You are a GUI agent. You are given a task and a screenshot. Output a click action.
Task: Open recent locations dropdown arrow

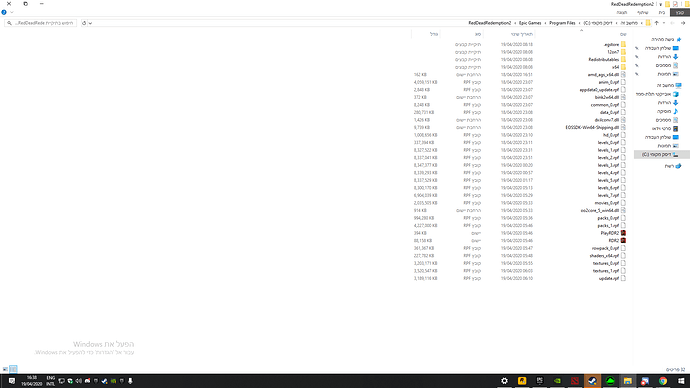point(664,23)
